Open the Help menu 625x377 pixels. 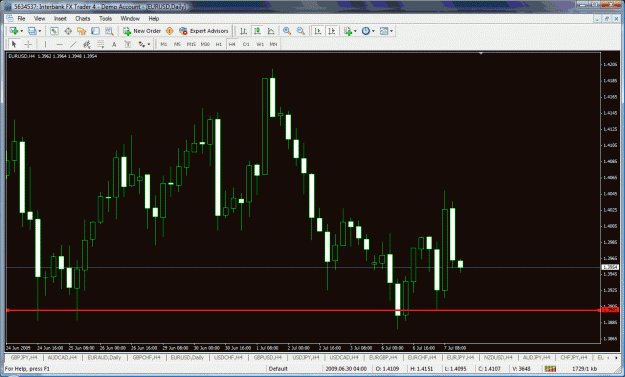click(x=153, y=18)
